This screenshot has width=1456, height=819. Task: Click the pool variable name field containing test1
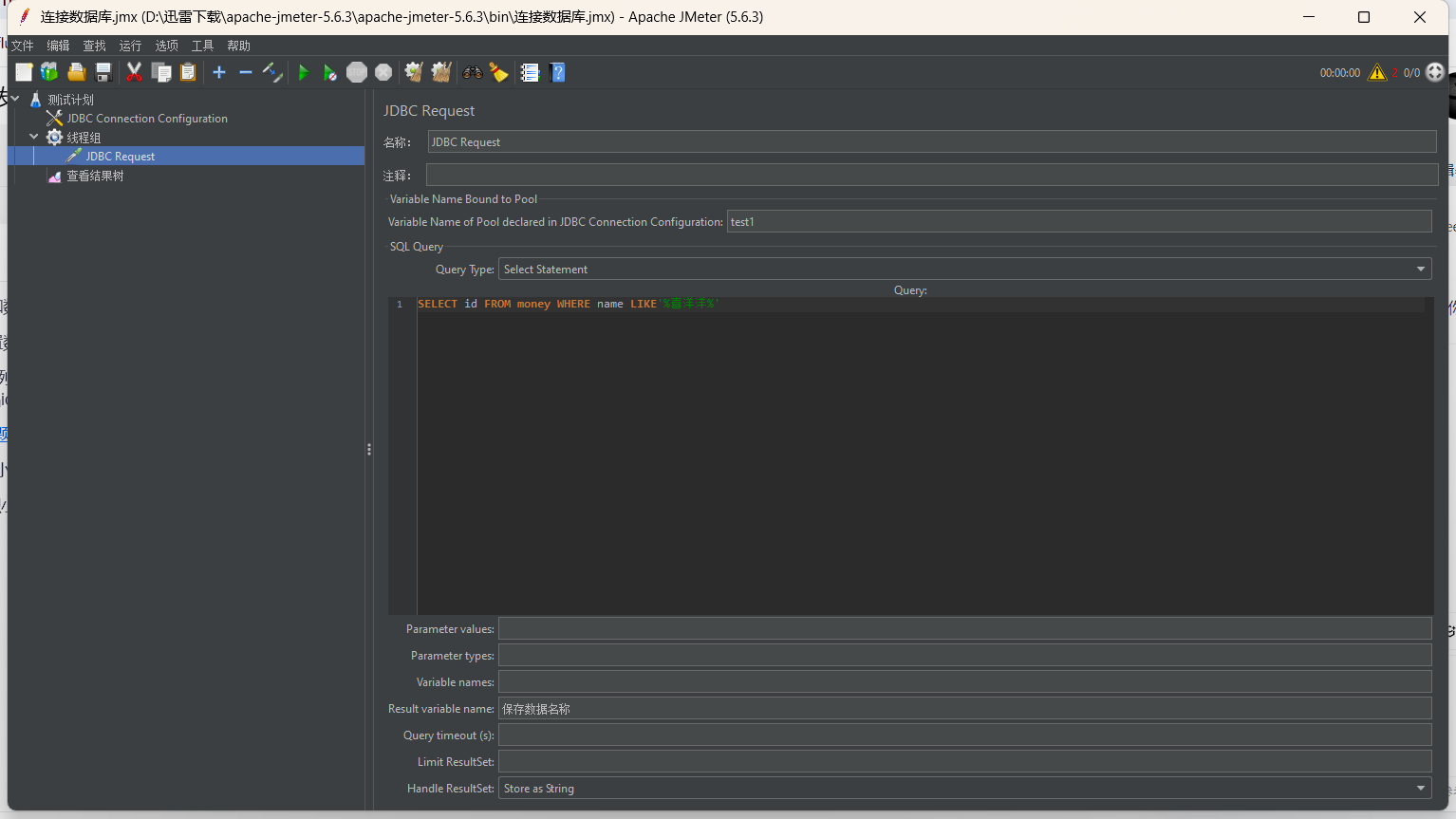(1079, 221)
